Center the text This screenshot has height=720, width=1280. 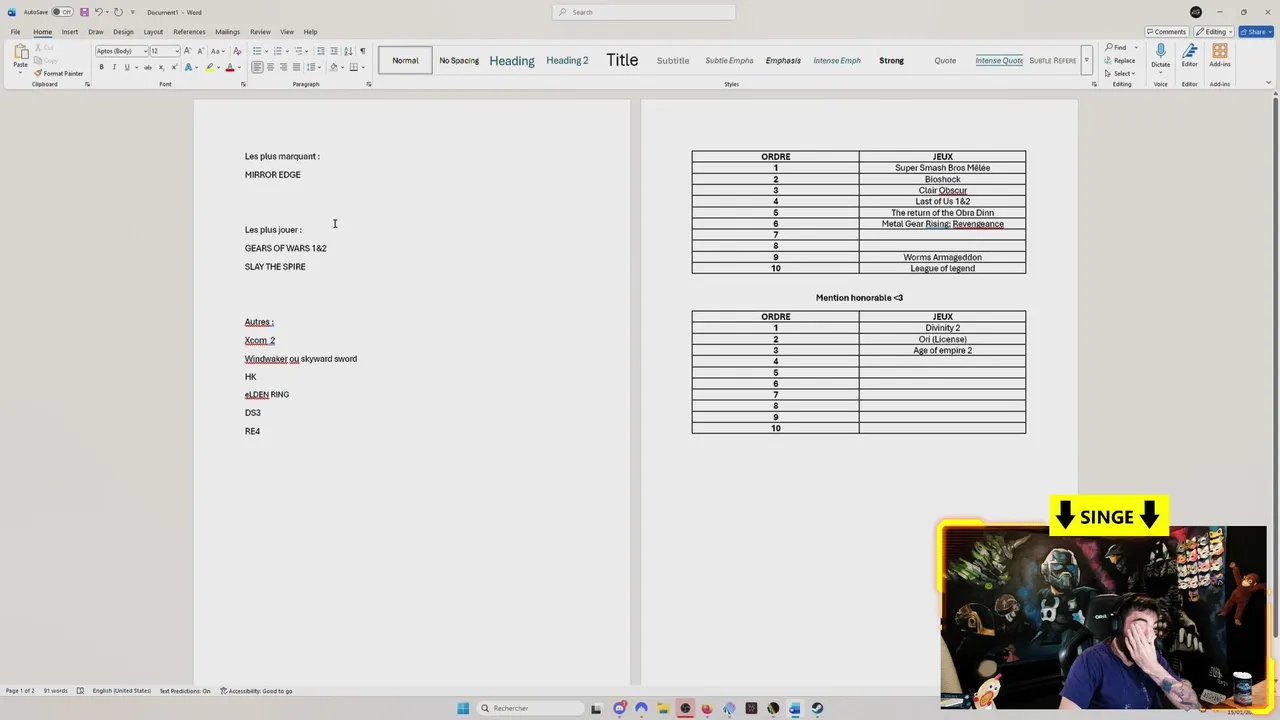click(270, 67)
